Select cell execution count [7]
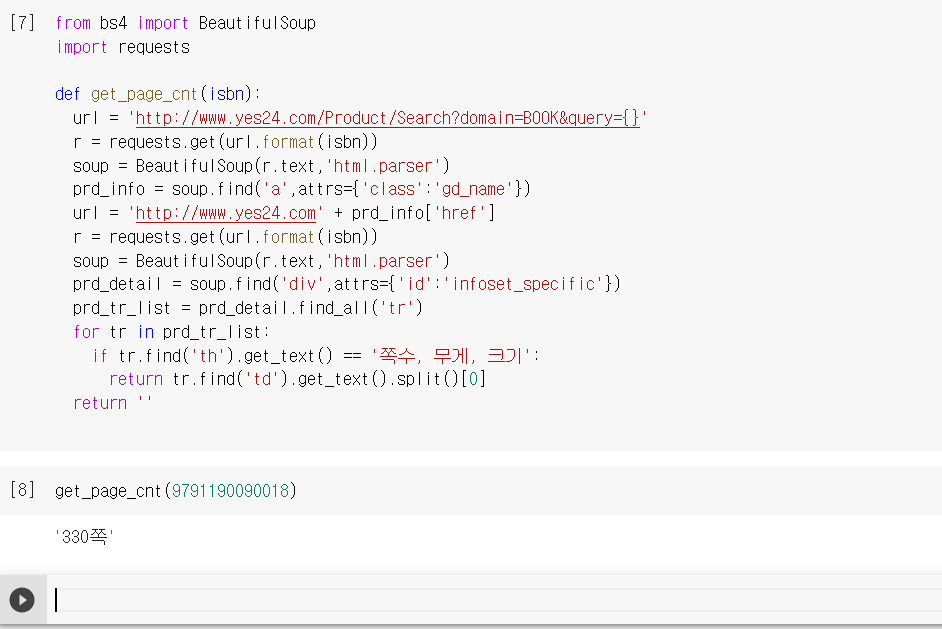Viewport: 942px width, 629px height. pyautogui.click(x=23, y=23)
